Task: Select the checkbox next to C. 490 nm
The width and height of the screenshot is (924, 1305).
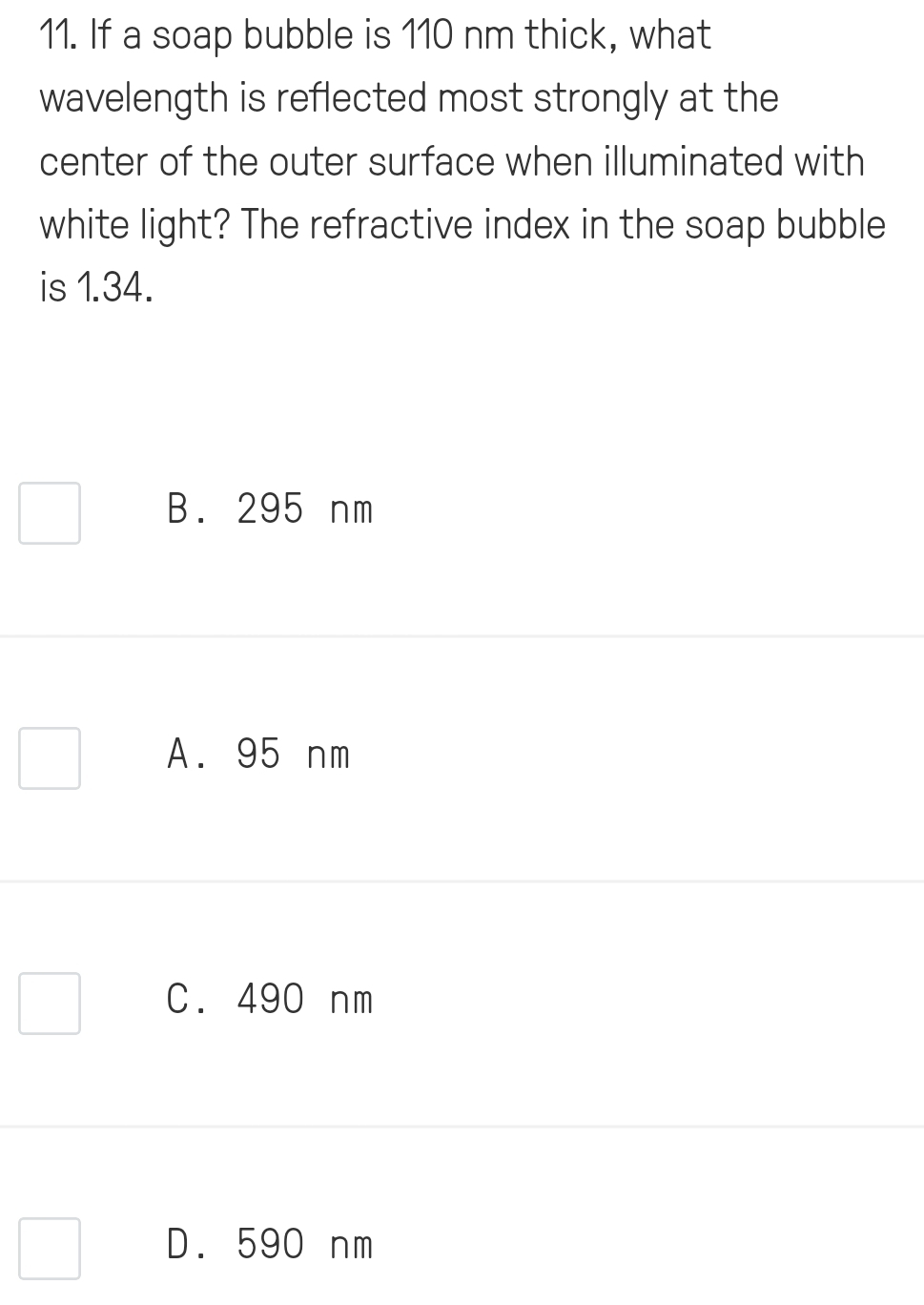Action: point(50,1004)
